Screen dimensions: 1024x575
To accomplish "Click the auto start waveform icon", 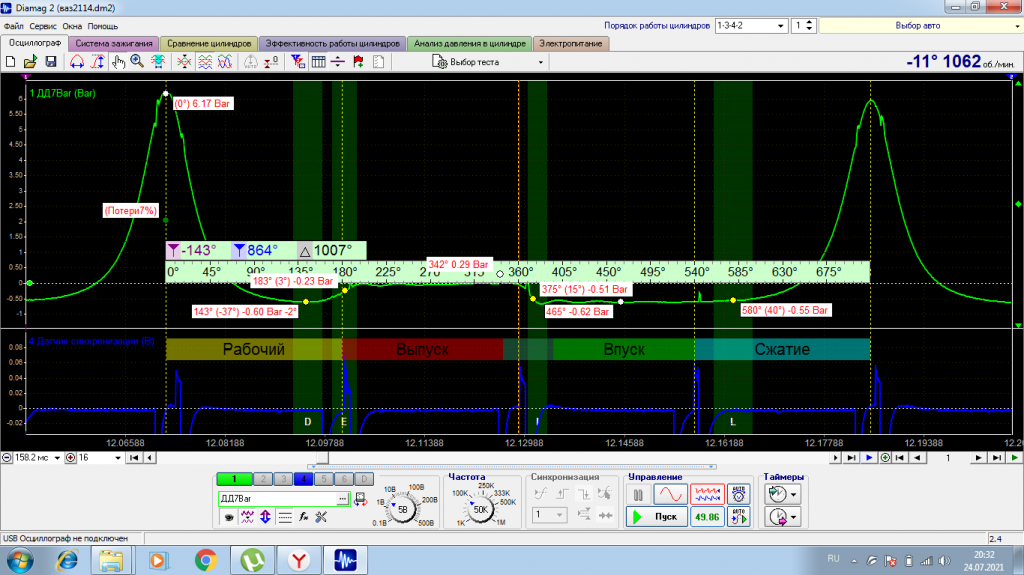I will point(739,517).
